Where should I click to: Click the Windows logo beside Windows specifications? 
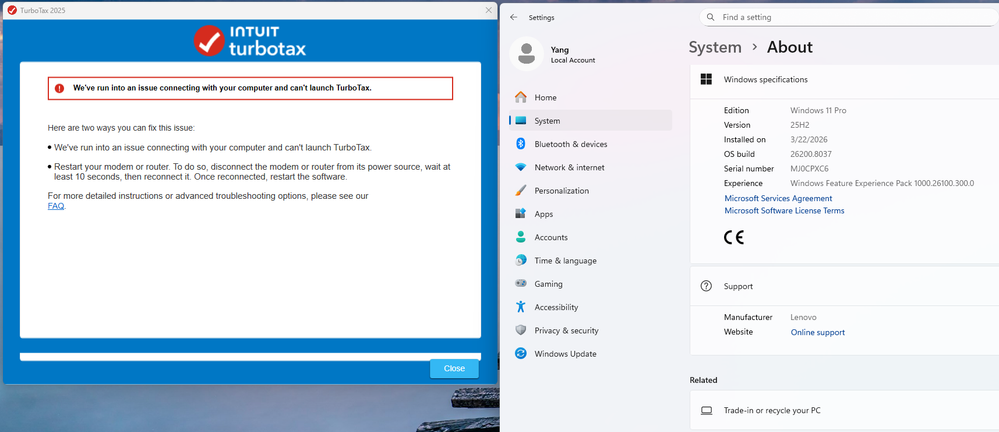click(x=706, y=80)
